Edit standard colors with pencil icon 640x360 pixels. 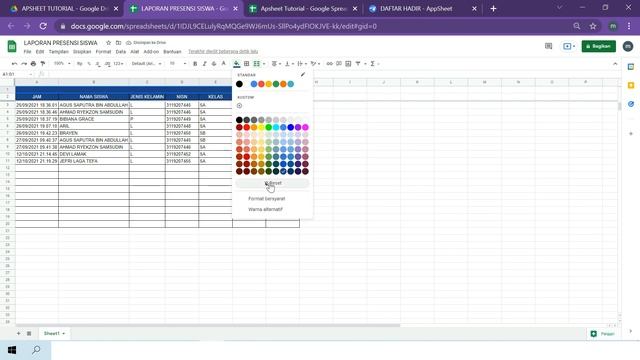[303, 74]
